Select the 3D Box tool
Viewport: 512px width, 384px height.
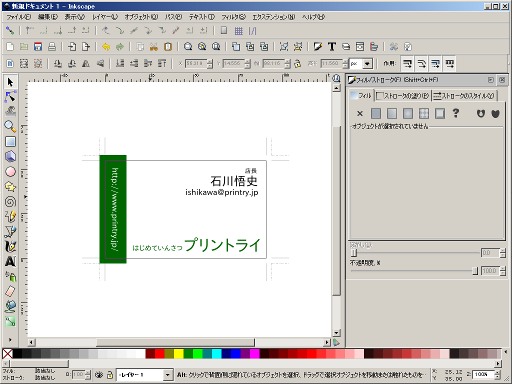click(x=10, y=156)
